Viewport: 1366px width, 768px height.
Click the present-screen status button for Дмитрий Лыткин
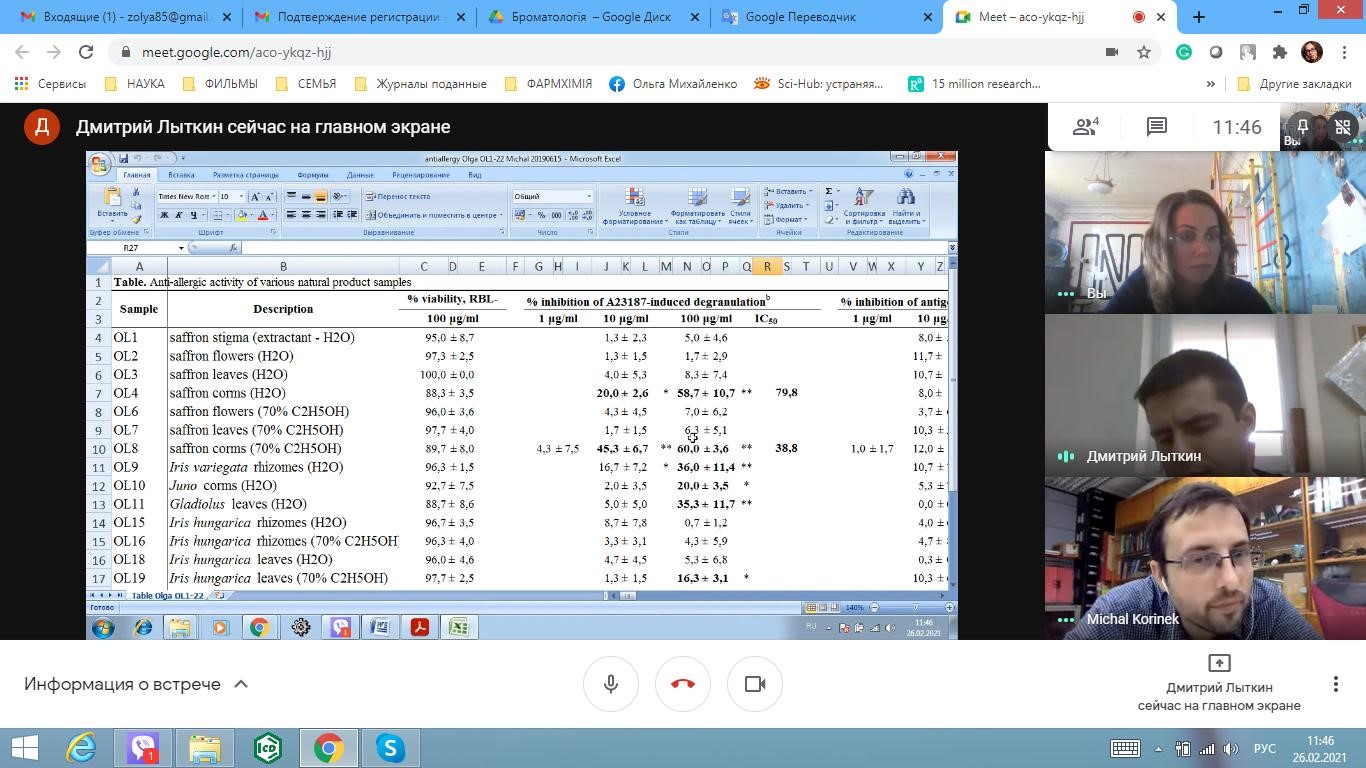point(1219,685)
